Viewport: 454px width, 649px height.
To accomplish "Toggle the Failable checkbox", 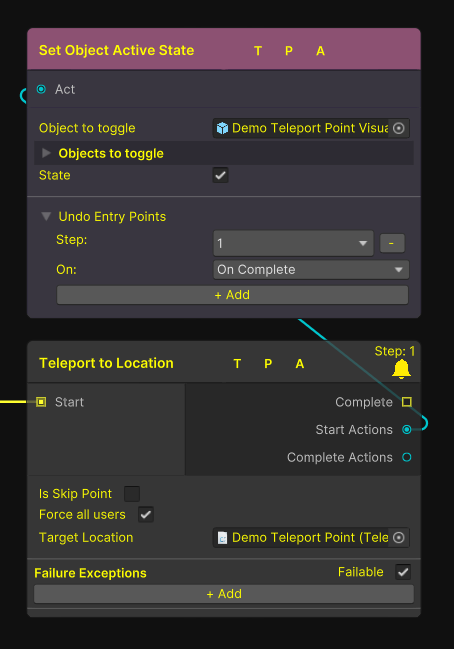I will (403, 572).
